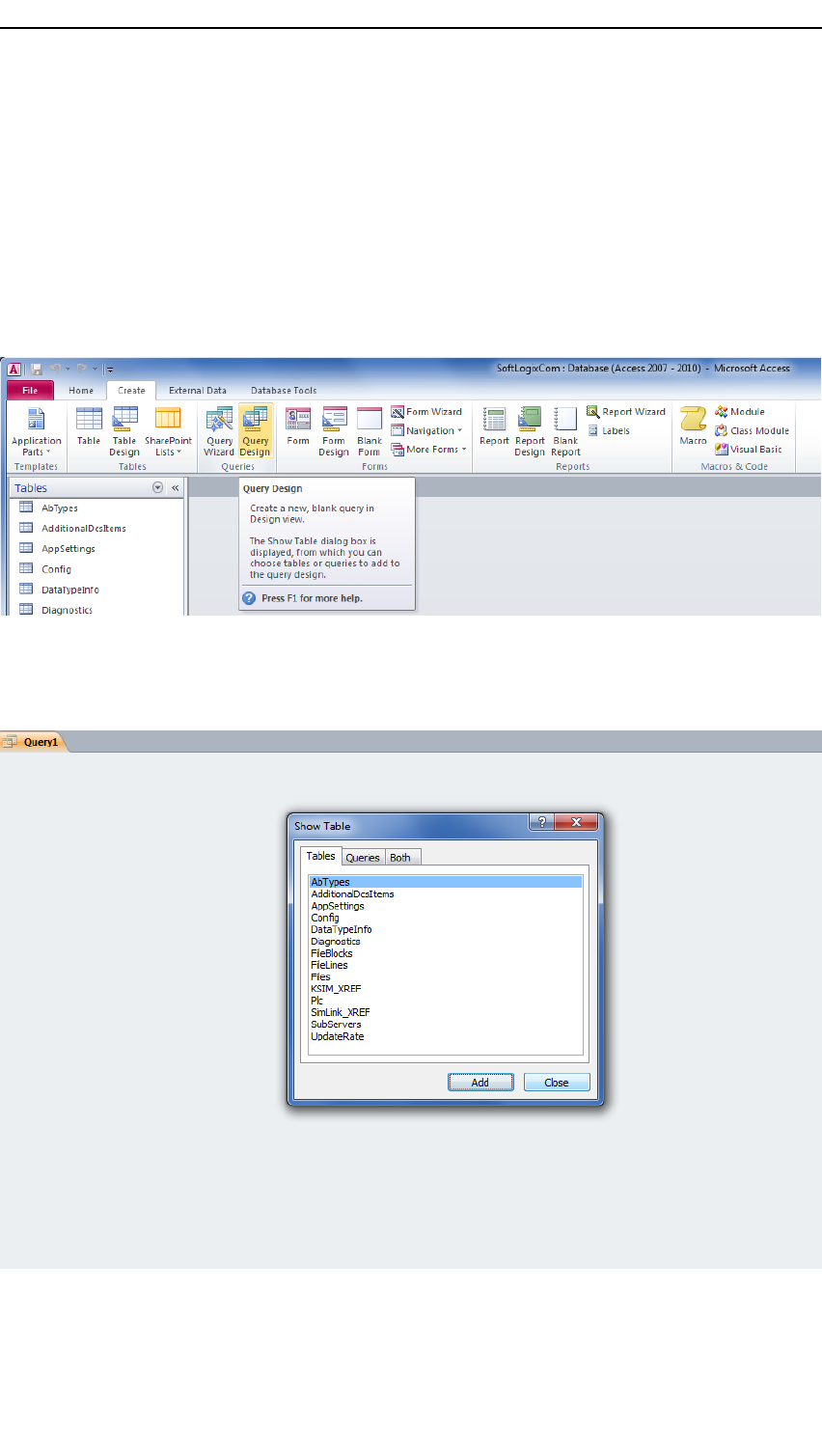
Task: Select AdditionalDcsItems in the navigation pane
Action: click(96, 528)
